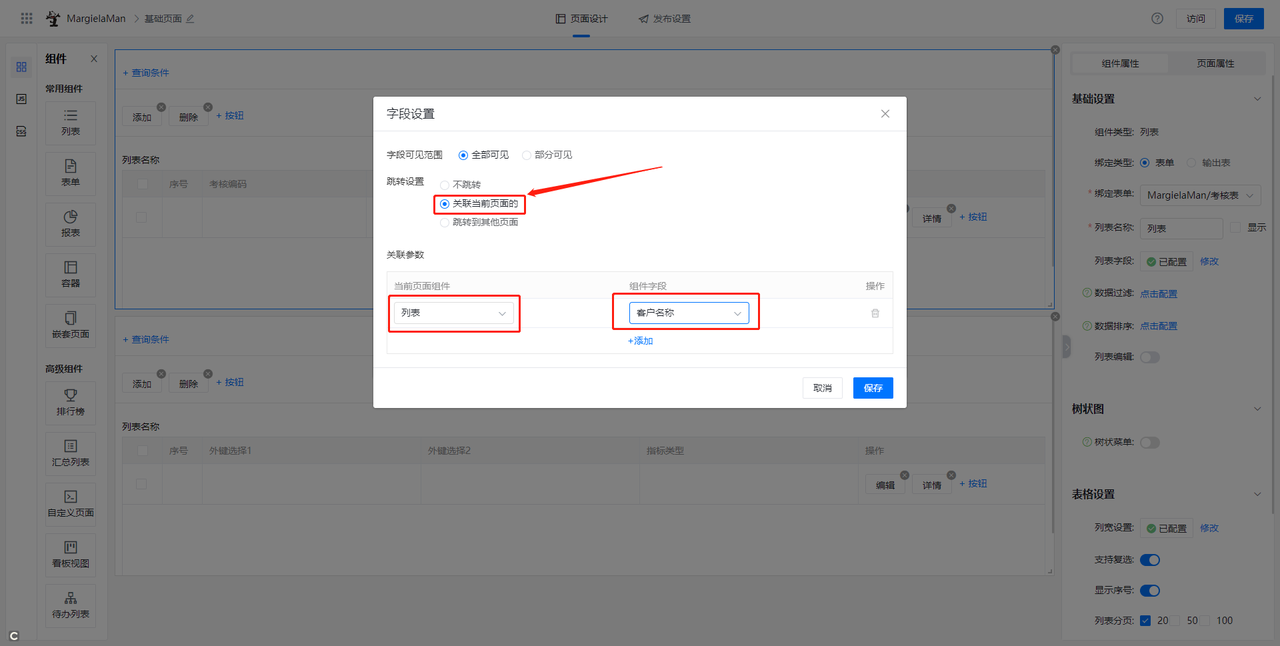Close the 字段设置 dialog with the X
1280x646 pixels.
[x=885, y=114]
